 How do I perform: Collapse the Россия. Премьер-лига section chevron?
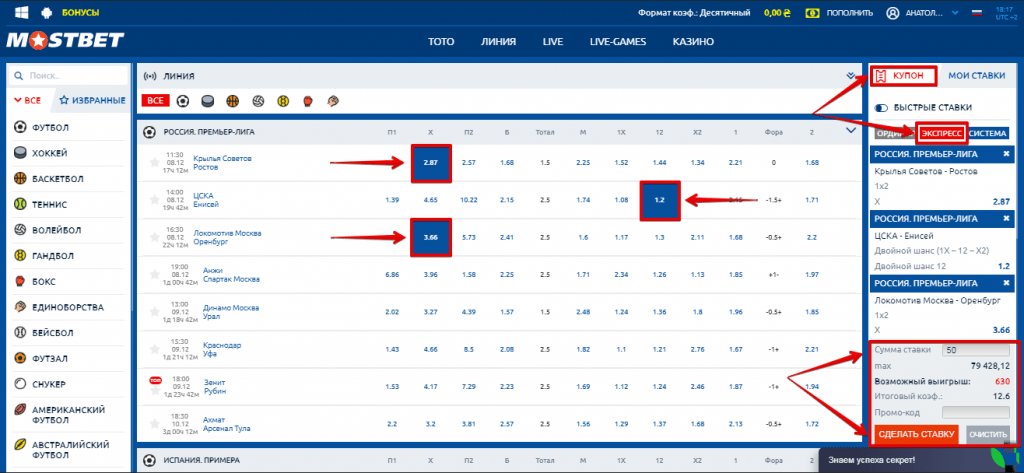pos(850,131)
